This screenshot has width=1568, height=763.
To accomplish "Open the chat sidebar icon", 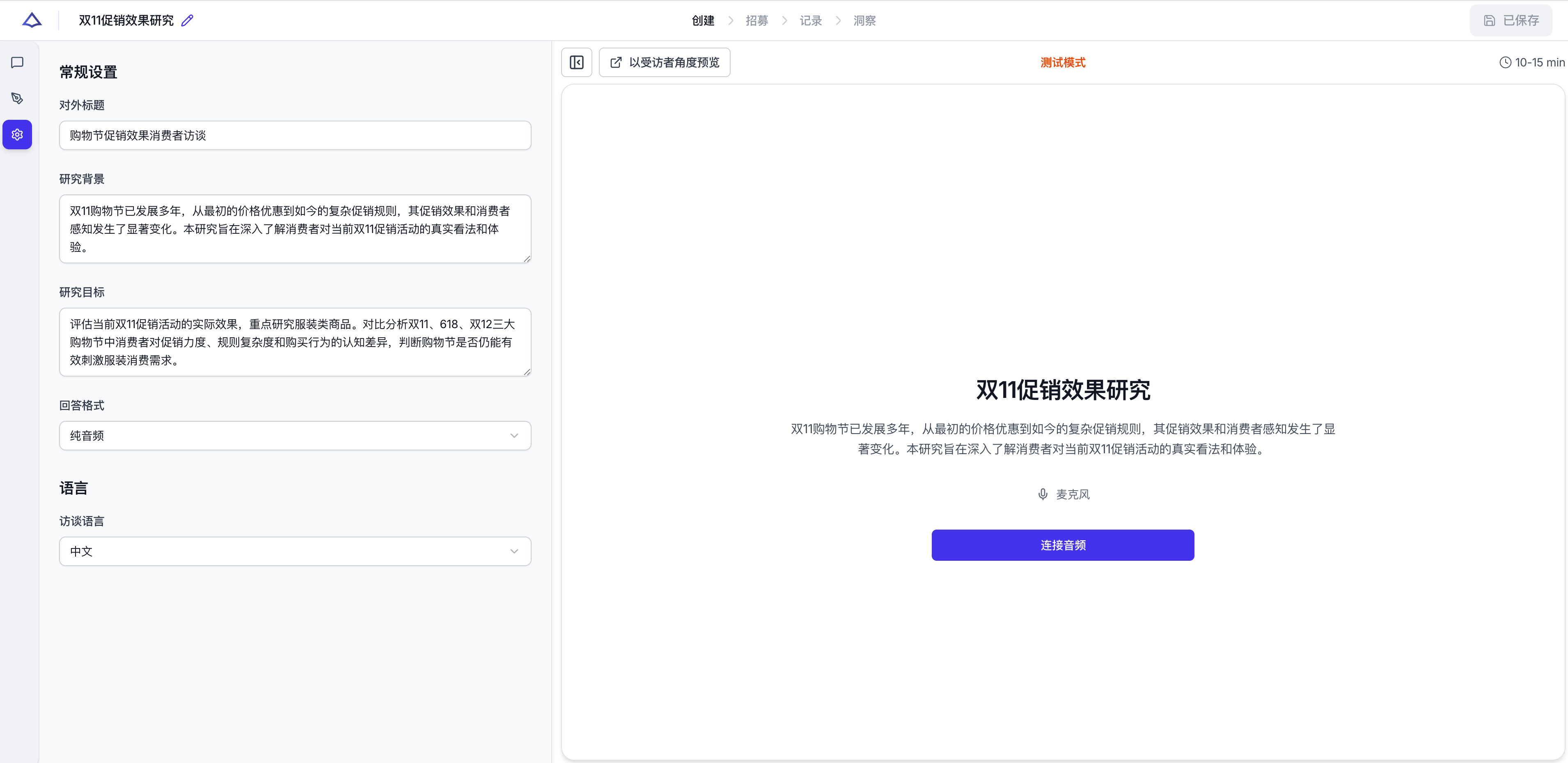I will [x=17, y=63].
